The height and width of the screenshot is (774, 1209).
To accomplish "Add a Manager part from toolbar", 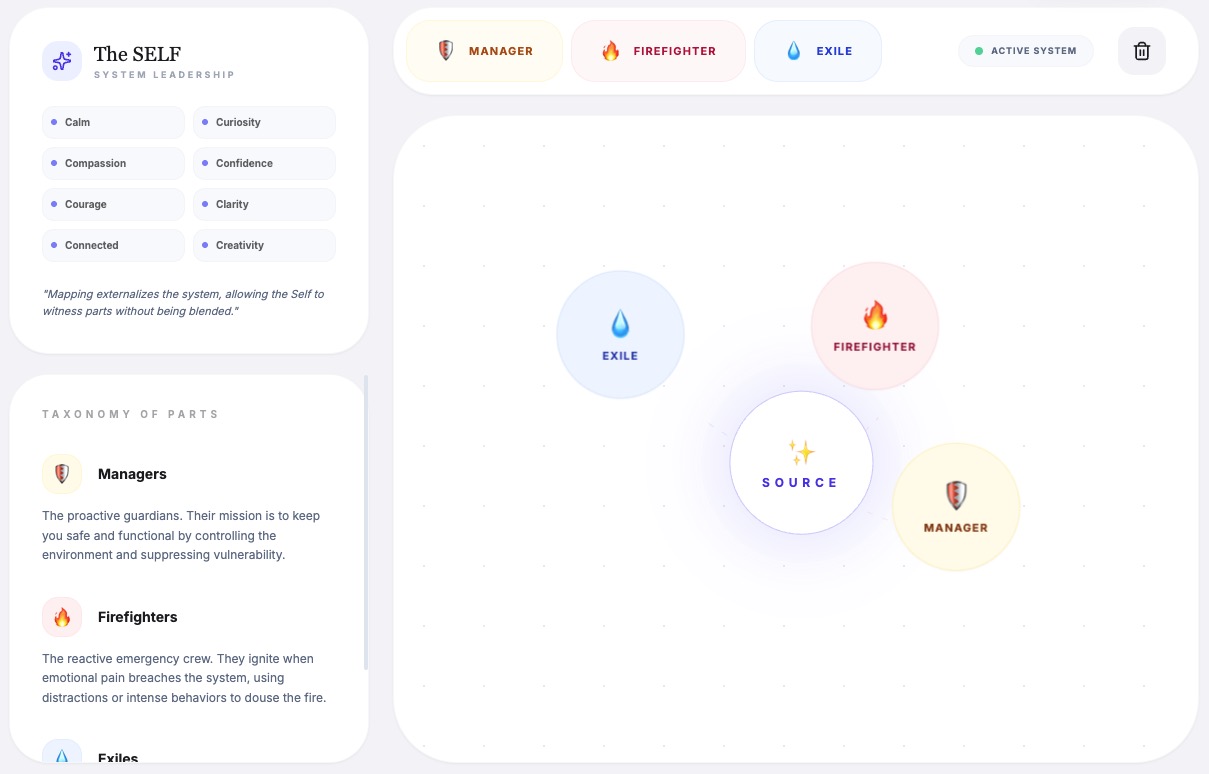I will (x=485, y=51).
